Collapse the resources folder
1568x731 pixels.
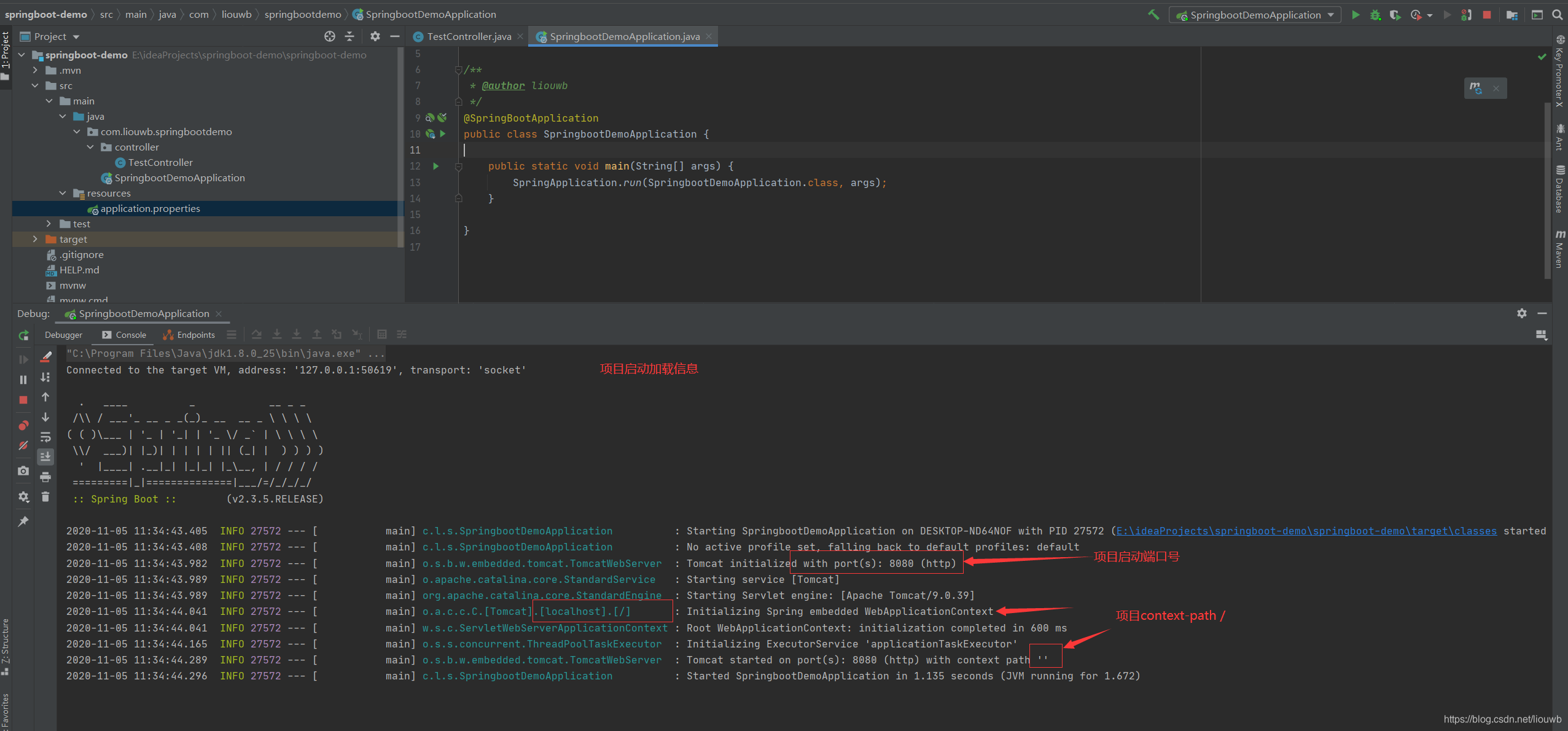click(x=63, y=193)
